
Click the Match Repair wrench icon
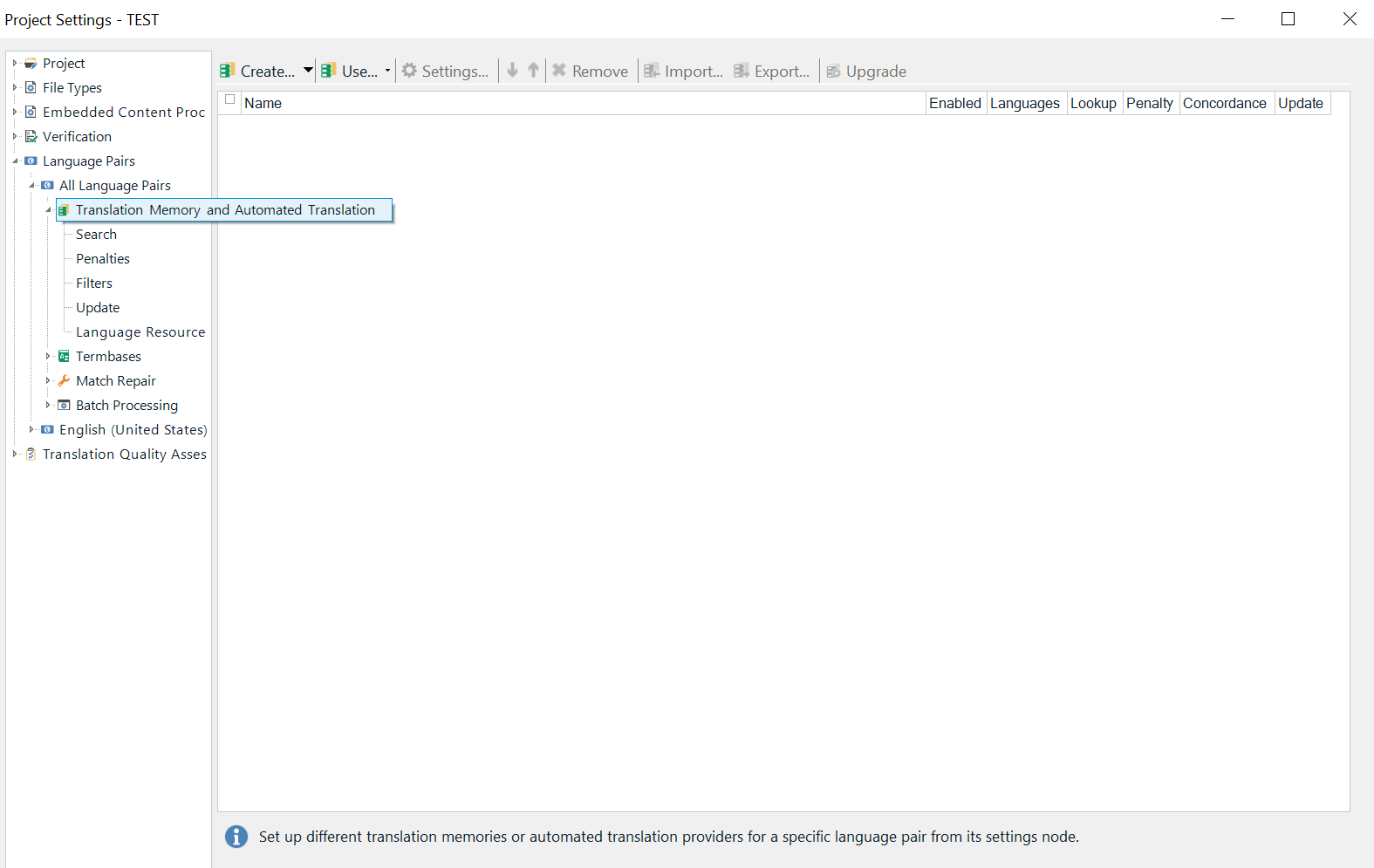[64, 380]
